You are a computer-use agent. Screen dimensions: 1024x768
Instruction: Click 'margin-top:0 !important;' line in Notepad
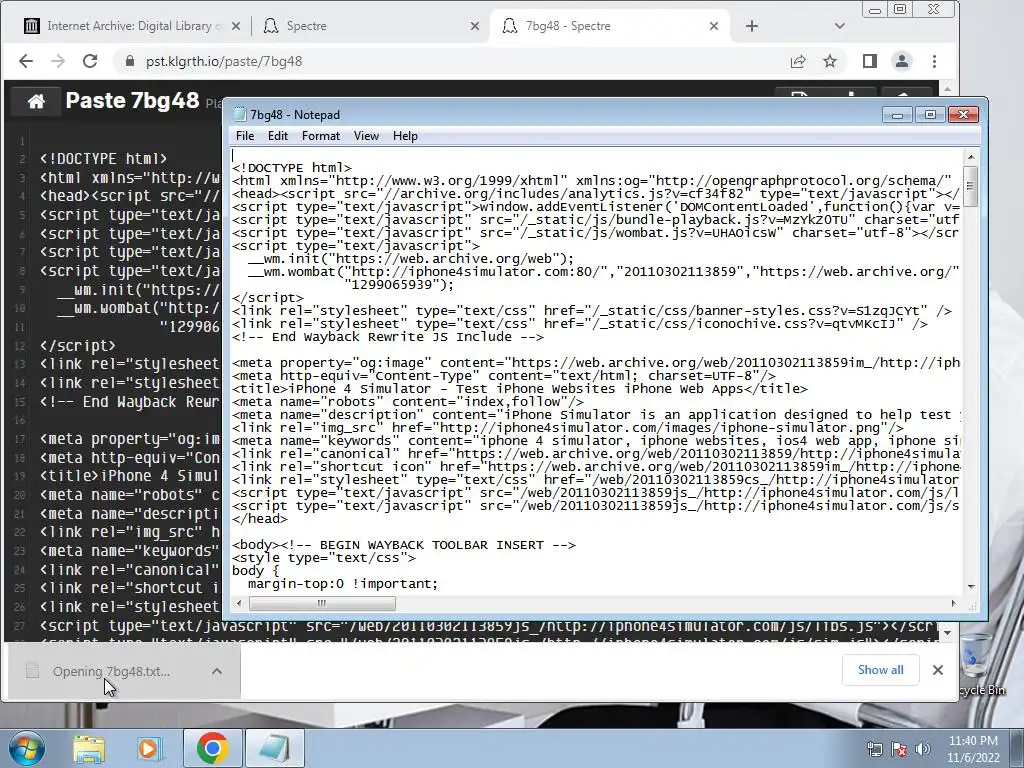(343, 584)
